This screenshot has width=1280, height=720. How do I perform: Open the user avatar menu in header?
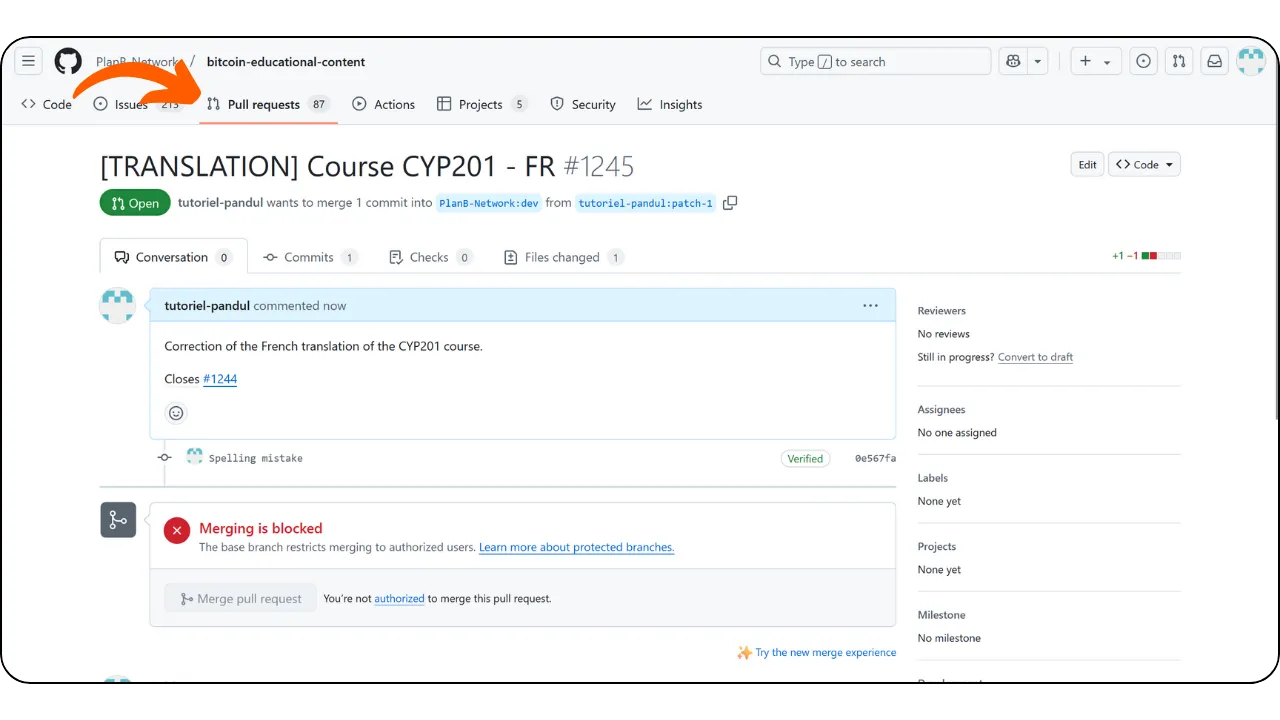[1251, 61]
